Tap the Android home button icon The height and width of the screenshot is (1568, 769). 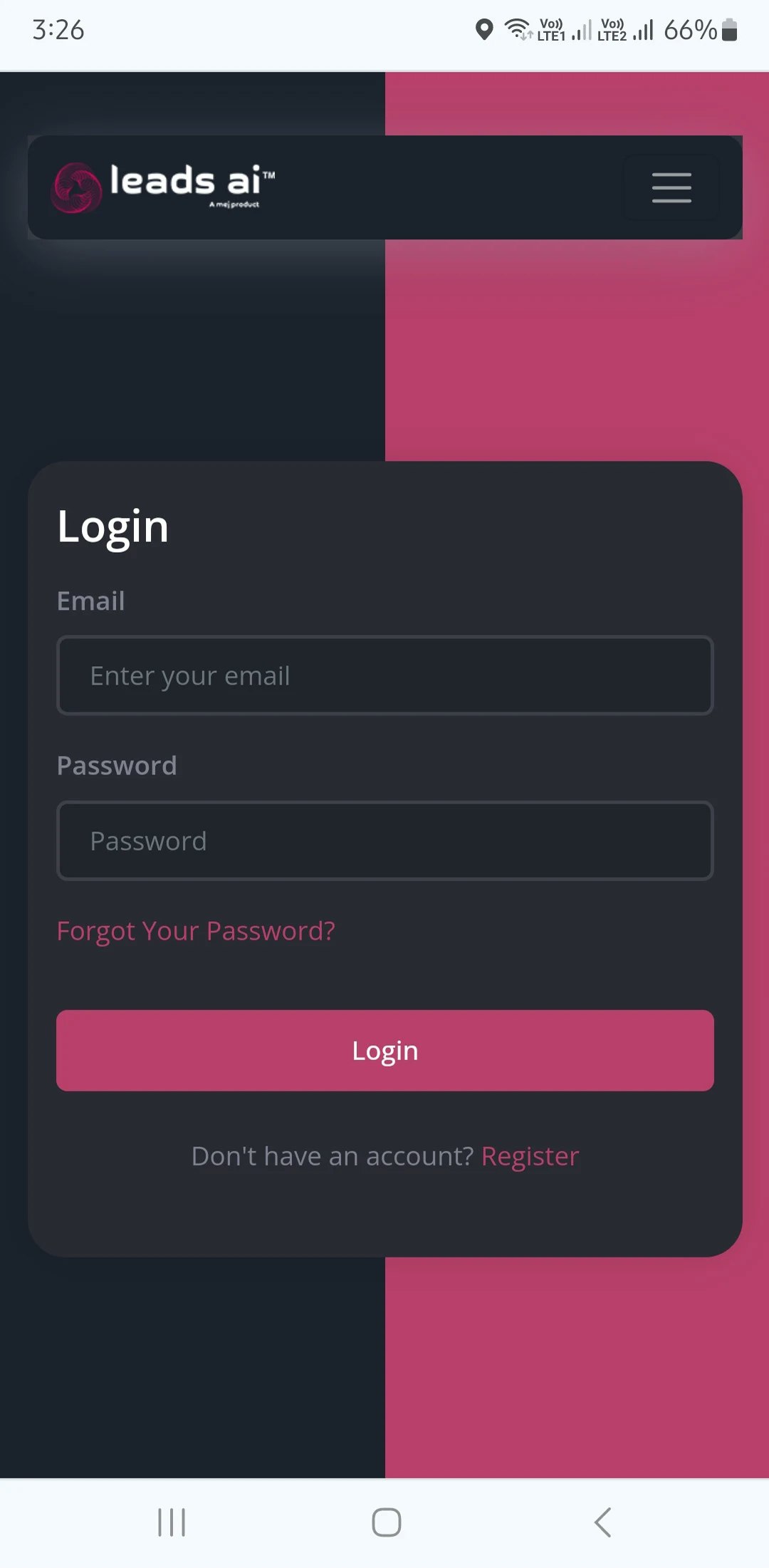[387, 1522]
